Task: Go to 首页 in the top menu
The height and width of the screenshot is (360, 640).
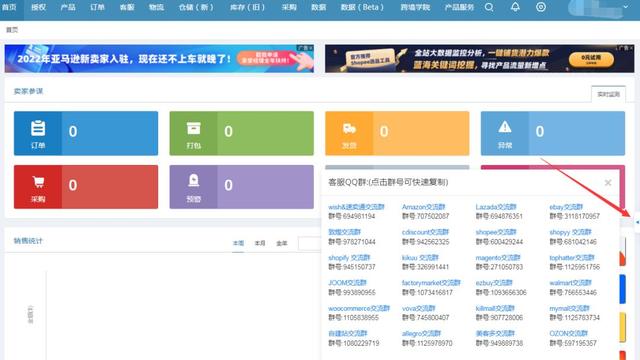Action: (x=9, y=7)
